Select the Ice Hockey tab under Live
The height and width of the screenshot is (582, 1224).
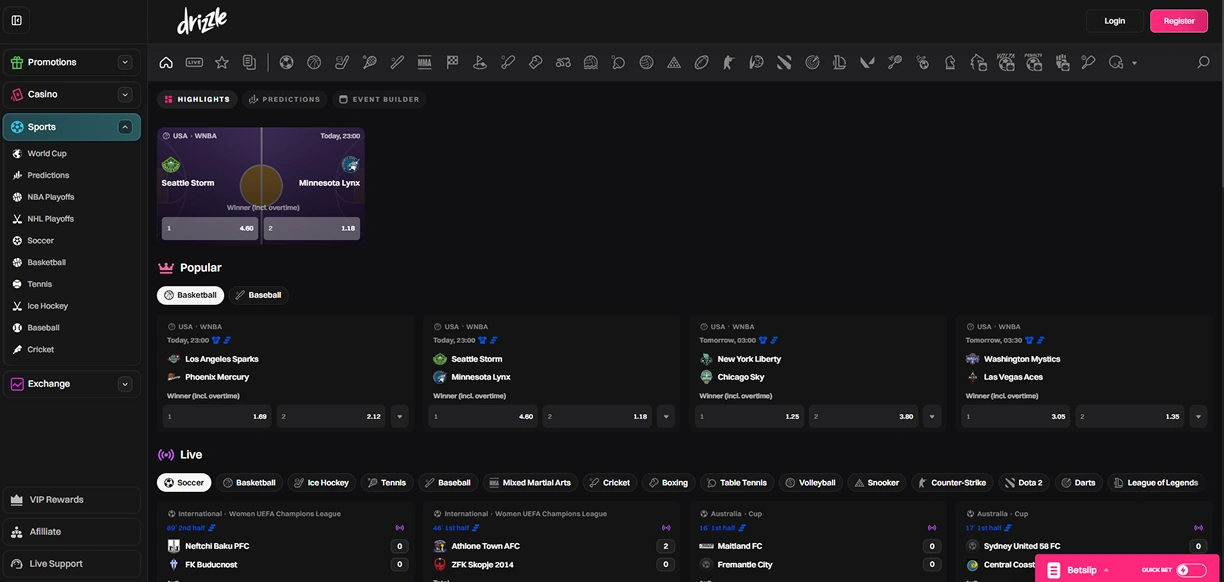(322, 482)
